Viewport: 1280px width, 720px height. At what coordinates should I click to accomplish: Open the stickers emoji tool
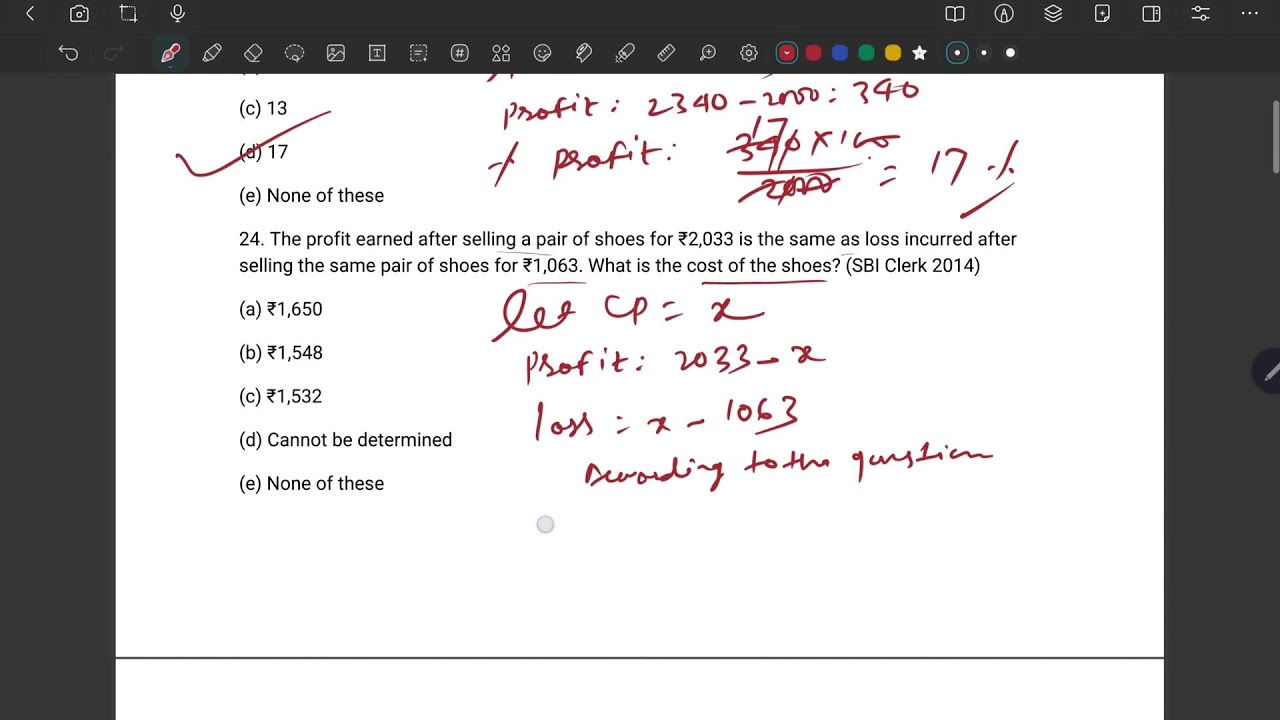click(x=542, y=53)
